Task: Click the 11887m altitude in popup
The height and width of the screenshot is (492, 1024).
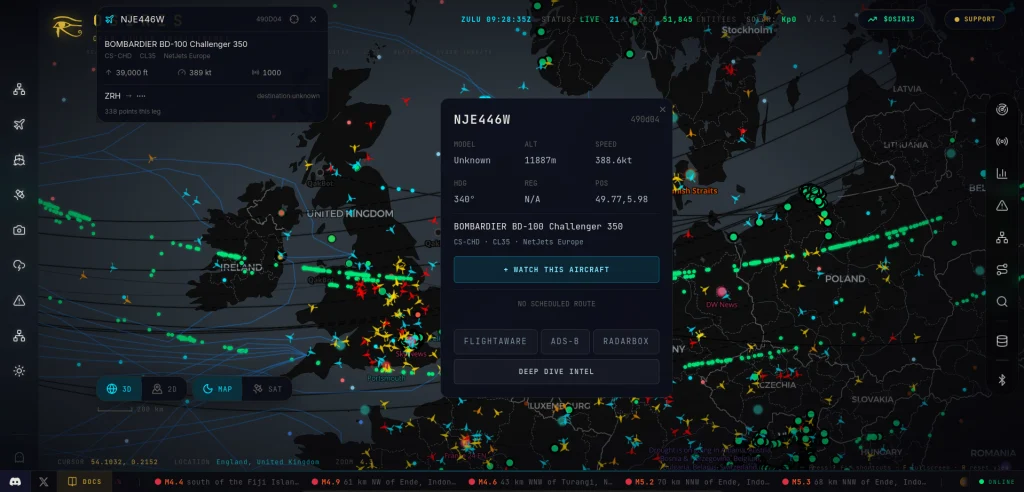Action: point(541,160)
